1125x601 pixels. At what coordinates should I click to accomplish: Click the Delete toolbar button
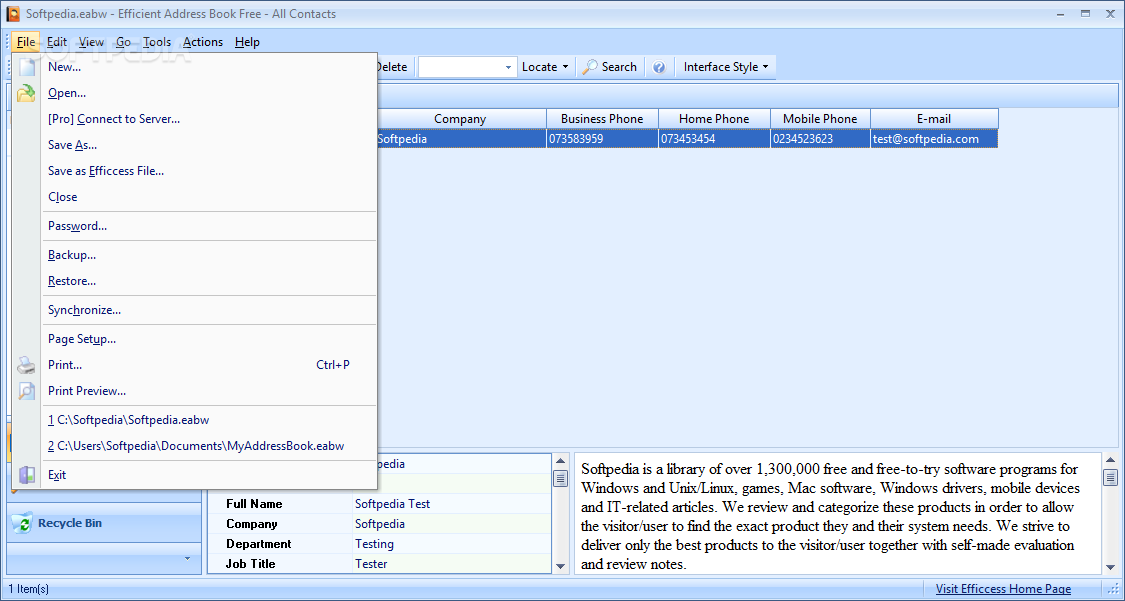tap(392, 67)
